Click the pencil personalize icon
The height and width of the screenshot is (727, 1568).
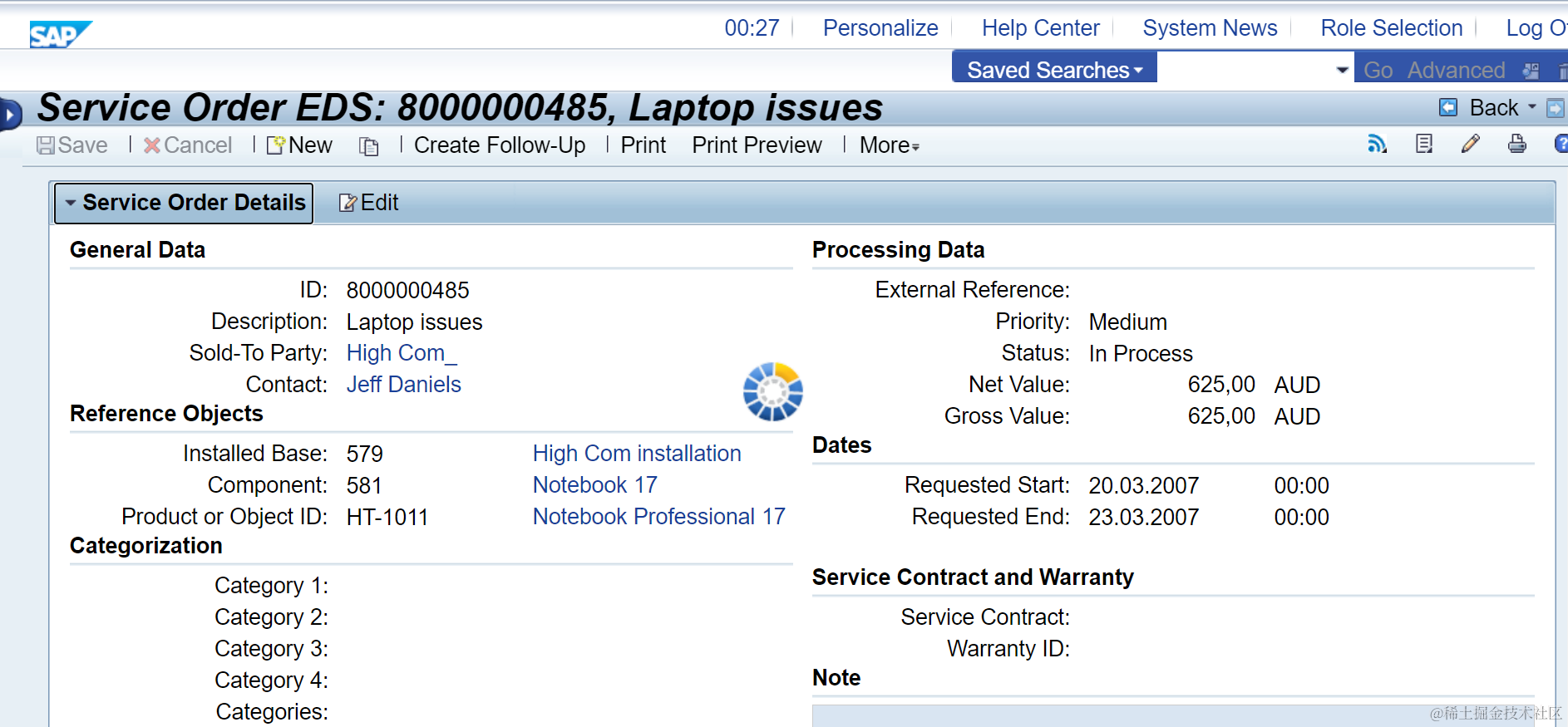[x=1470, y=144]
